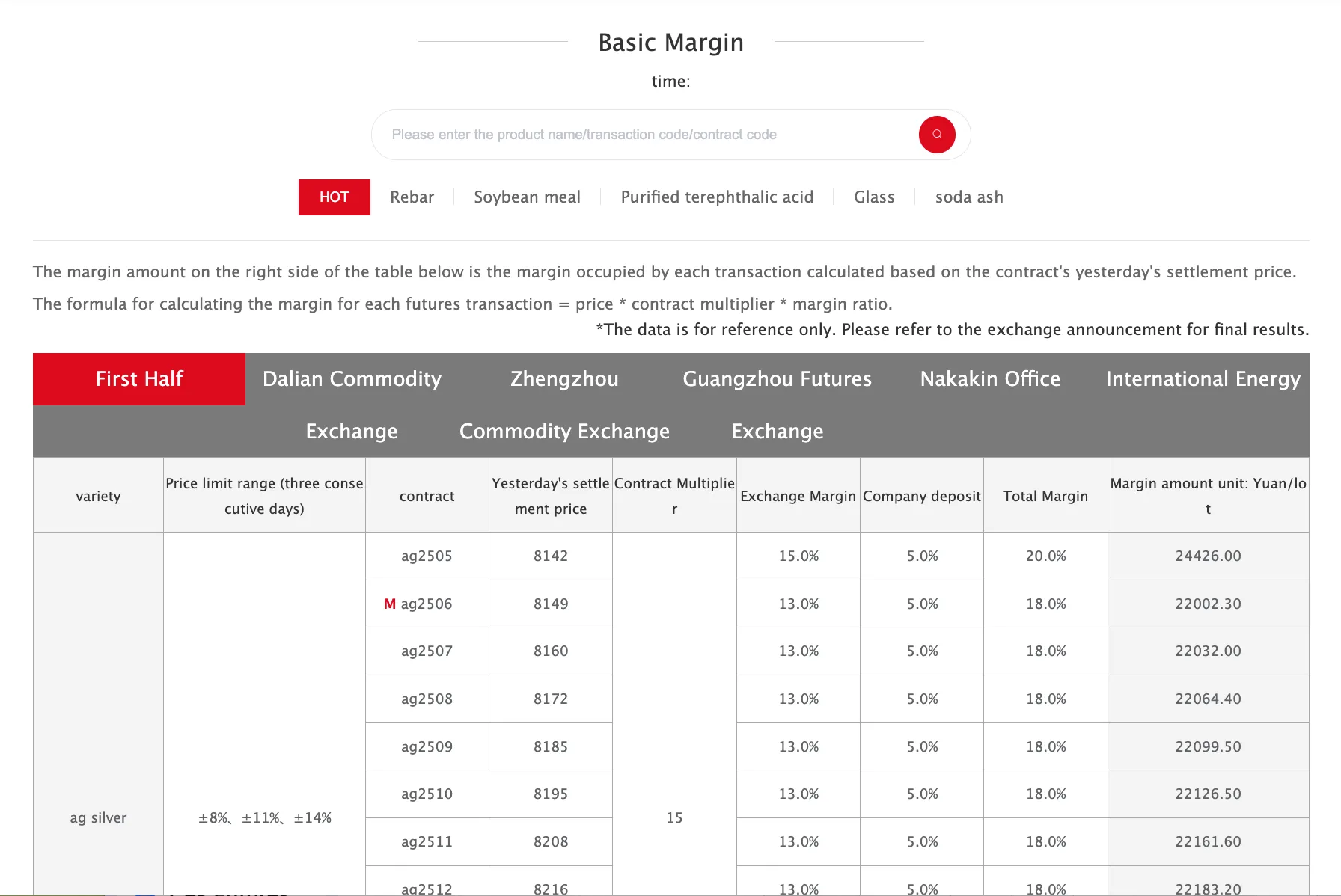Click the Contract Multiplier column header
The height and width of the screenshot is (896, 1341).
(674, 496)
